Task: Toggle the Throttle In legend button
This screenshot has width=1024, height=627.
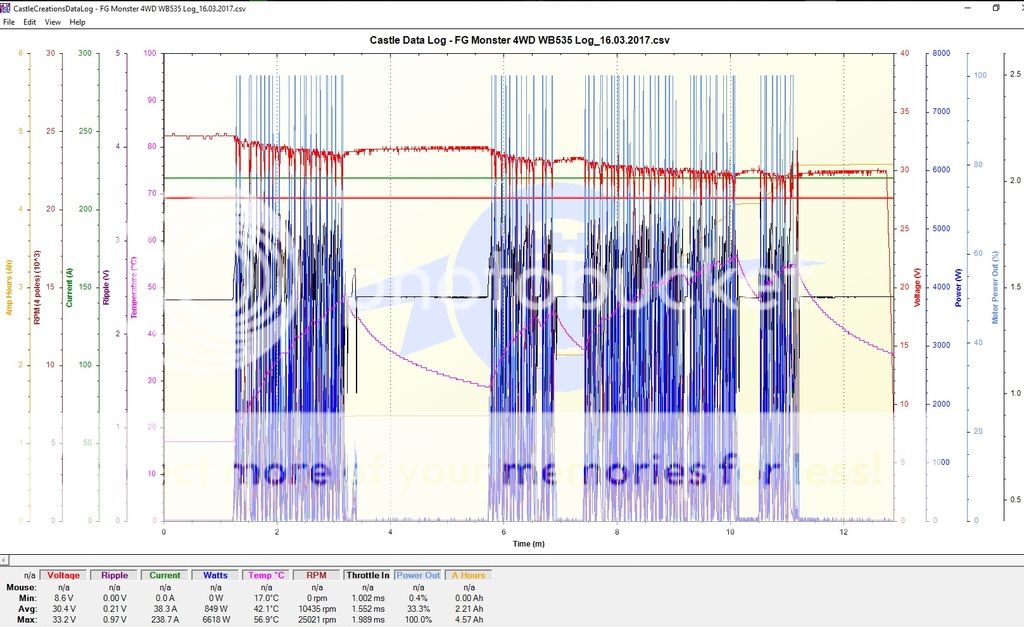Action: click(368, 575)
